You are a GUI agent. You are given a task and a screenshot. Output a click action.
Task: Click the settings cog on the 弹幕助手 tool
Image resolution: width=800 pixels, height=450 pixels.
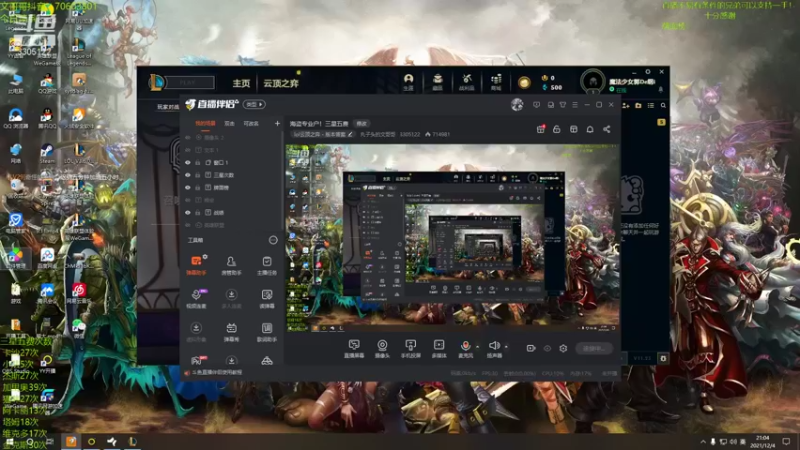pos(205,256)
